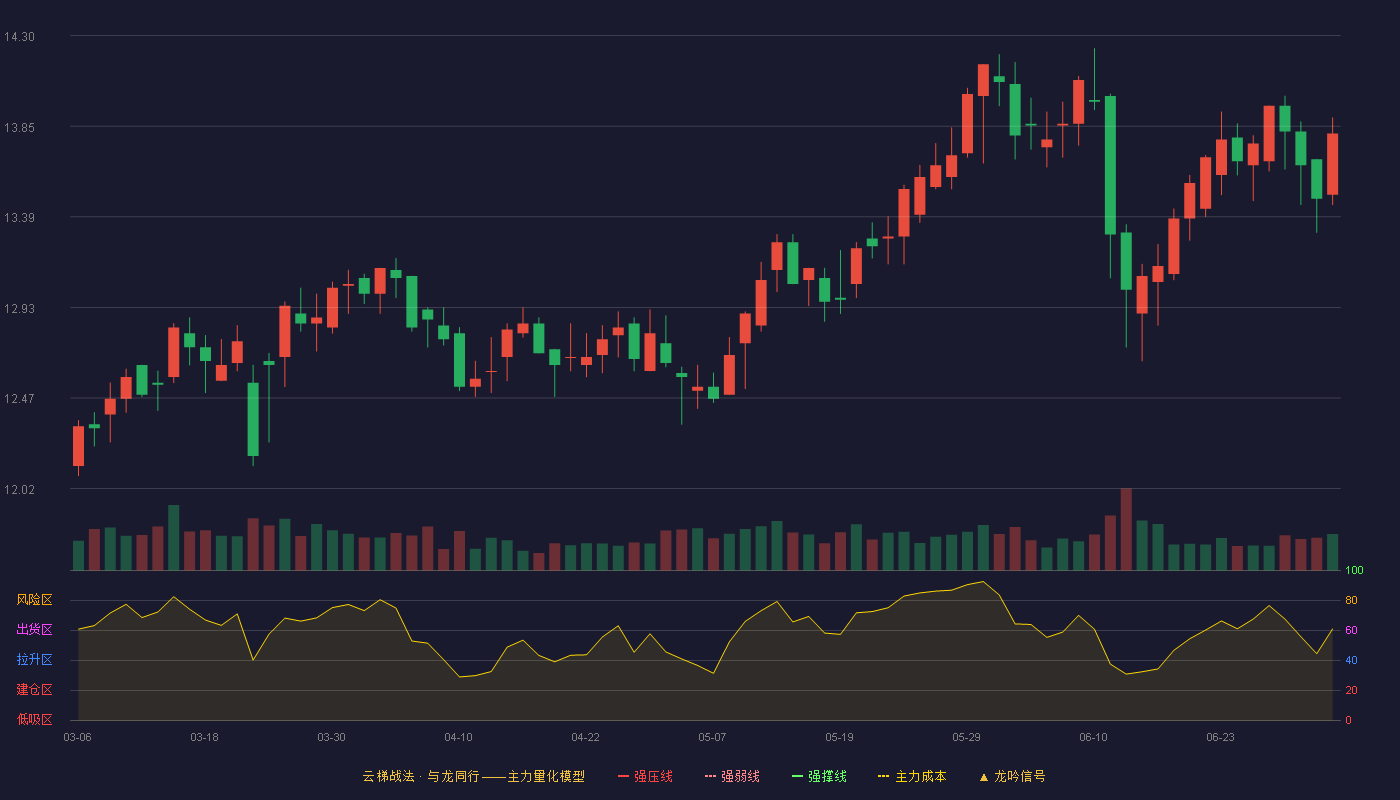The width and height of the screenshot is (1400, 800).
Task: Click the 14.30 price axis label
Action: tap(19, 37)
